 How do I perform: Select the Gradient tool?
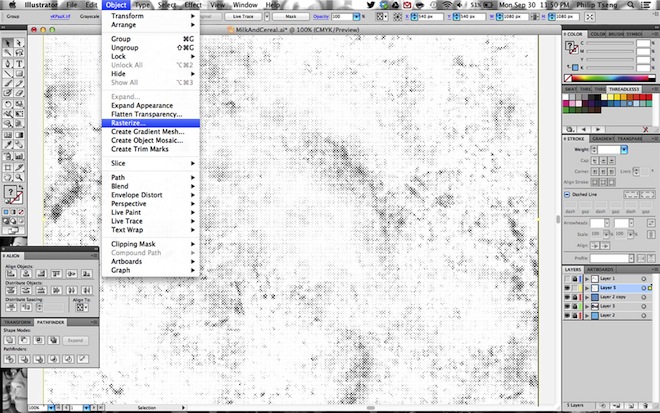(x=19, y=135)
